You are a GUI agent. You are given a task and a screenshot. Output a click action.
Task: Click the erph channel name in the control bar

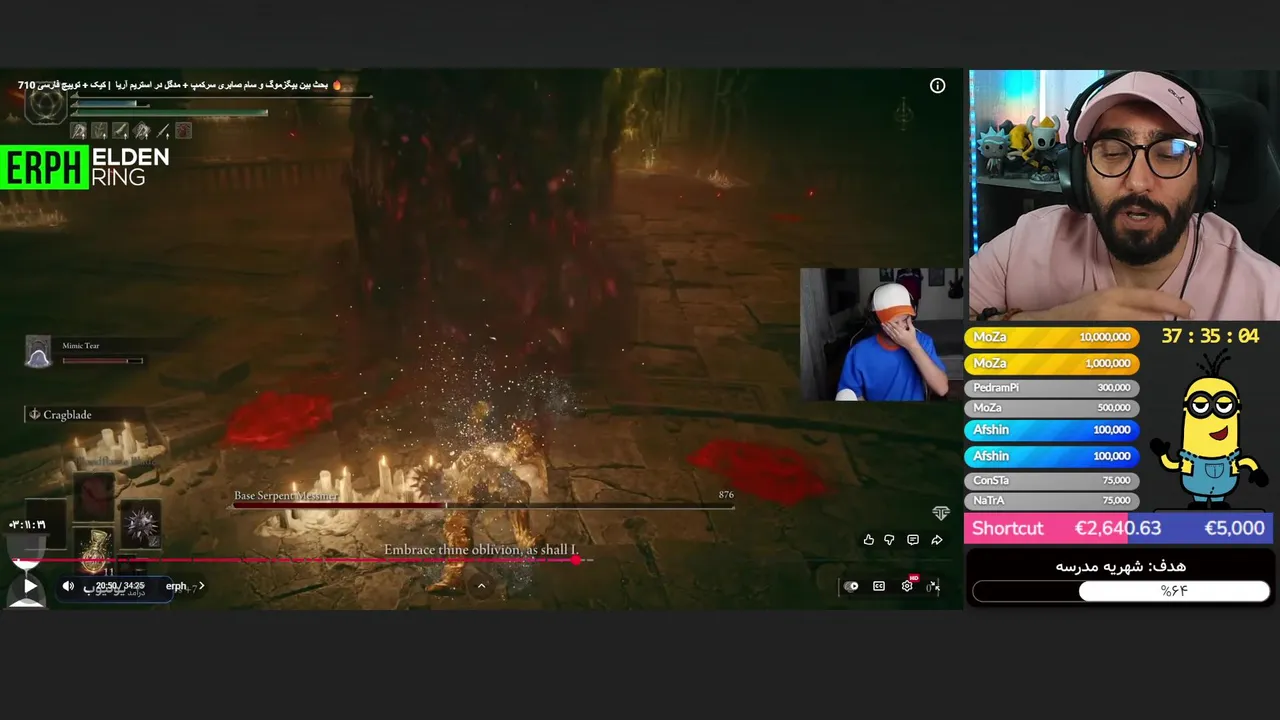pyautogui.click(x=176, y=586)
